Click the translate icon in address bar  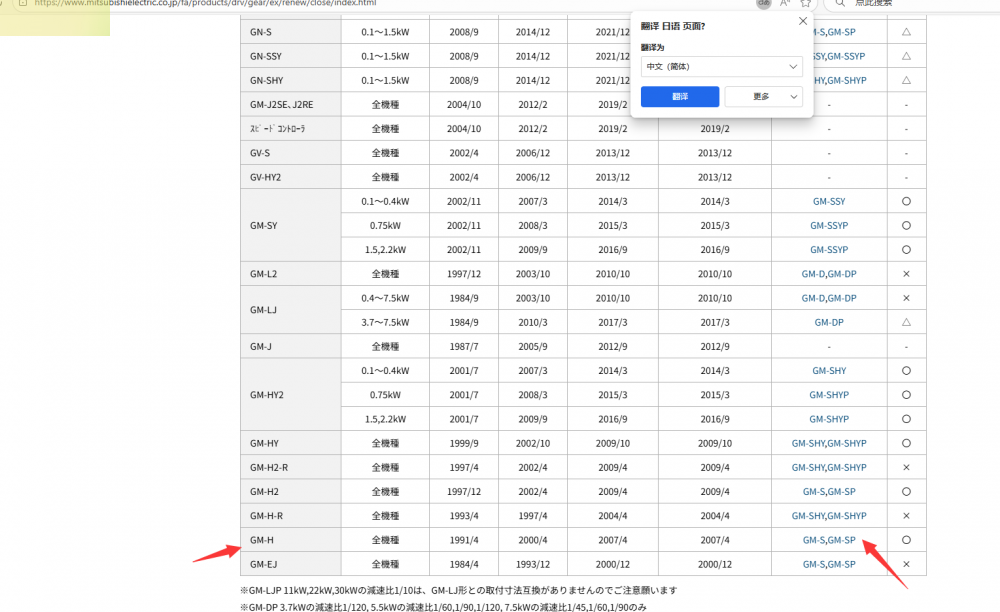(764, 3)
